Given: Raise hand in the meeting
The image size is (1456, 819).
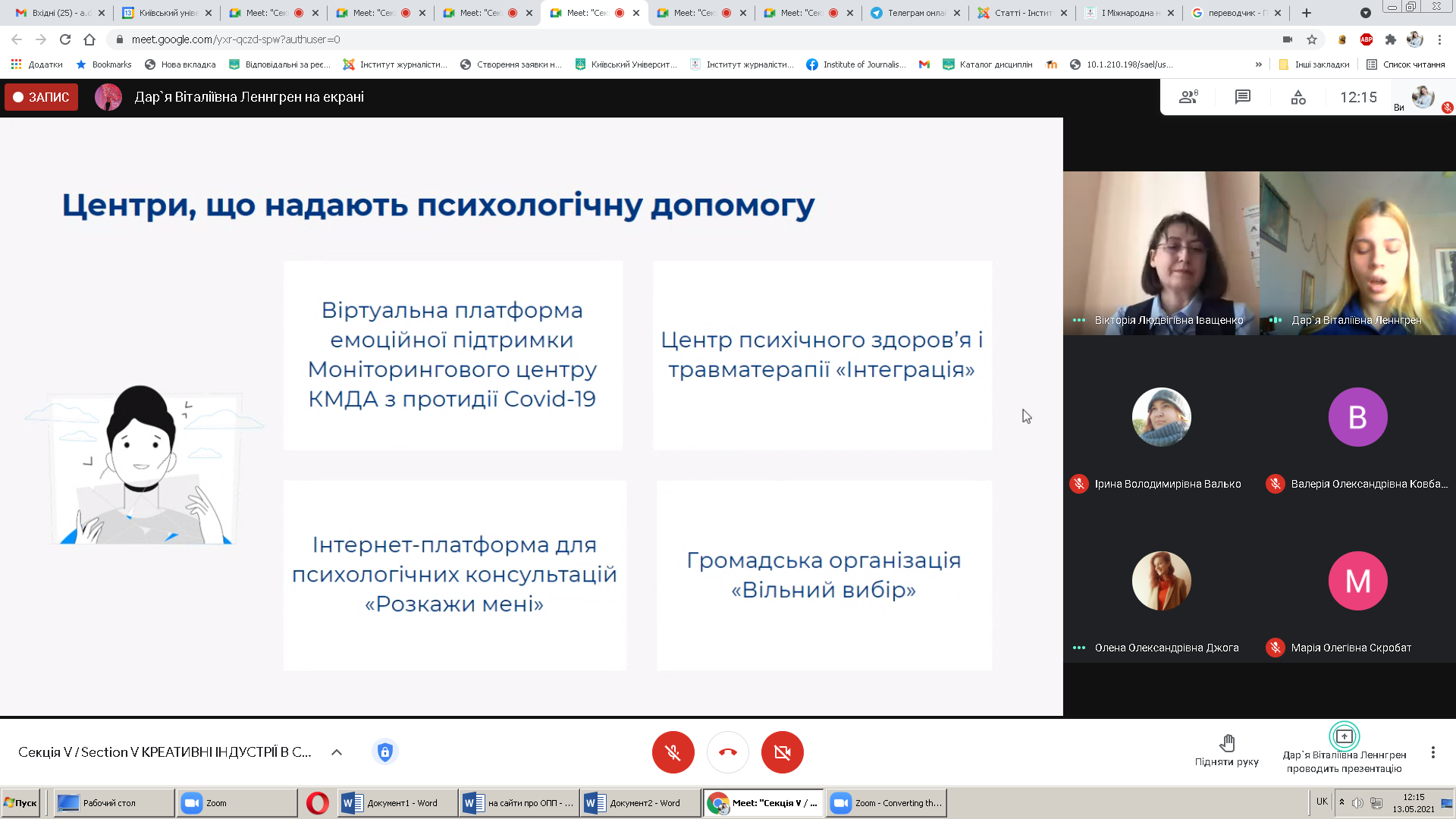Looking at the screenshot, I should click(1226, 750).
